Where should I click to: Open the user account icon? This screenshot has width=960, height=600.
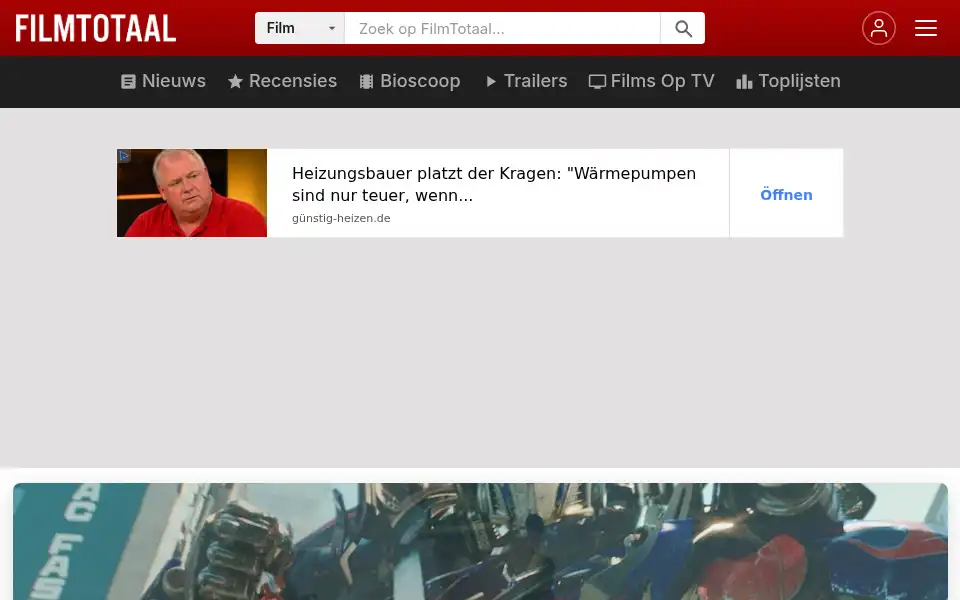pyautogui.click(x=879, y=28)
